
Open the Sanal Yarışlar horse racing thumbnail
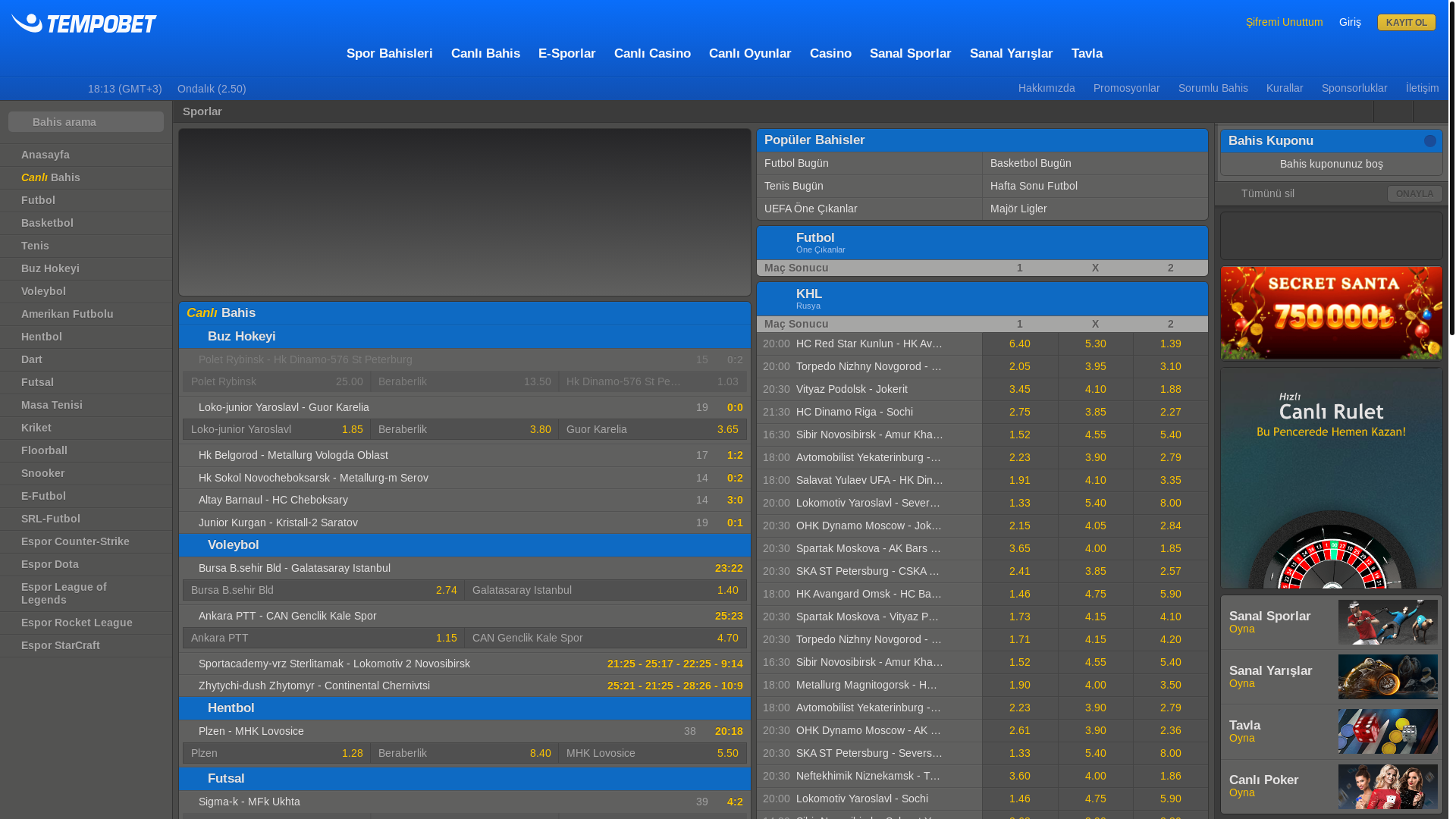1388,676
